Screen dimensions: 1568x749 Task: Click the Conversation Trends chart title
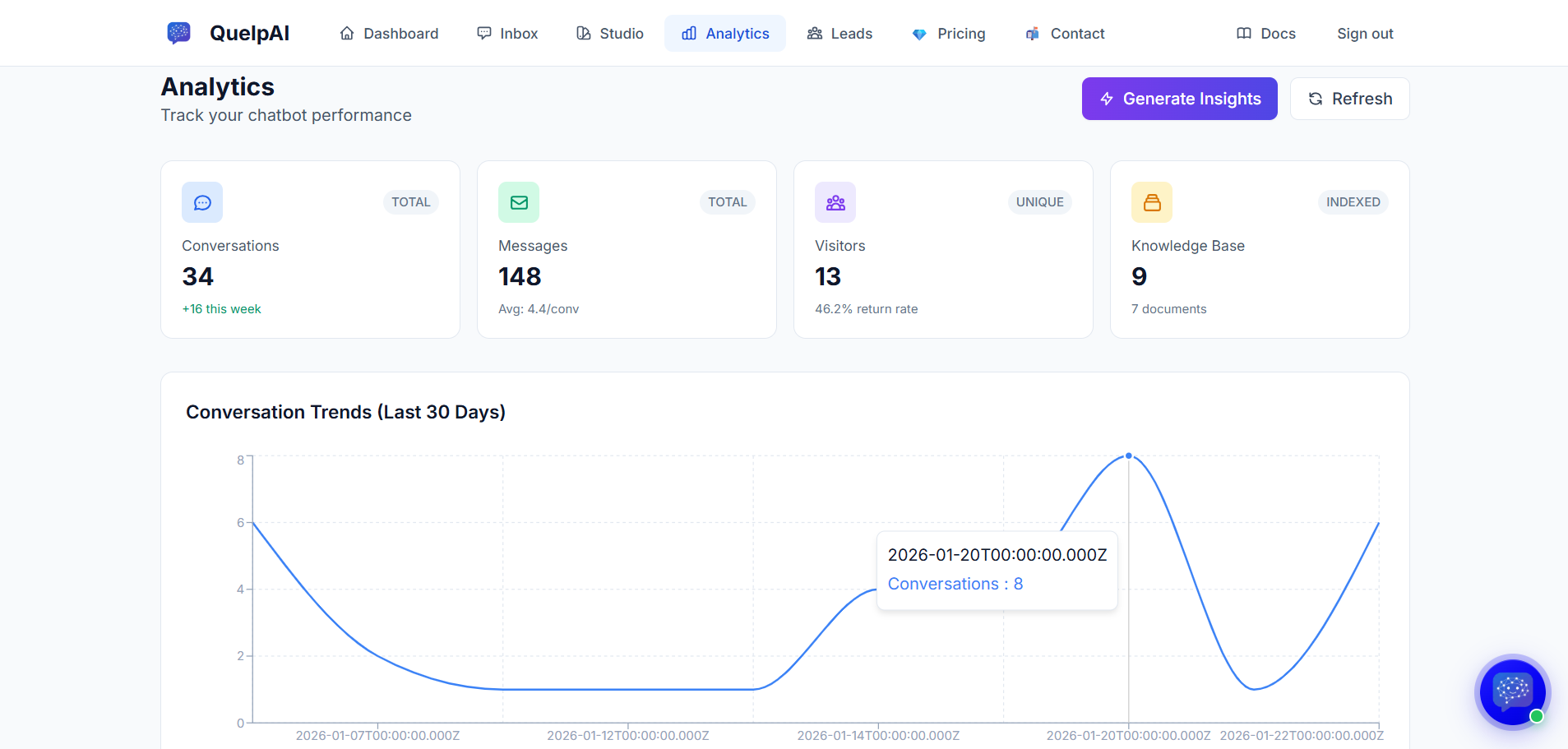(x=345, y=412)
